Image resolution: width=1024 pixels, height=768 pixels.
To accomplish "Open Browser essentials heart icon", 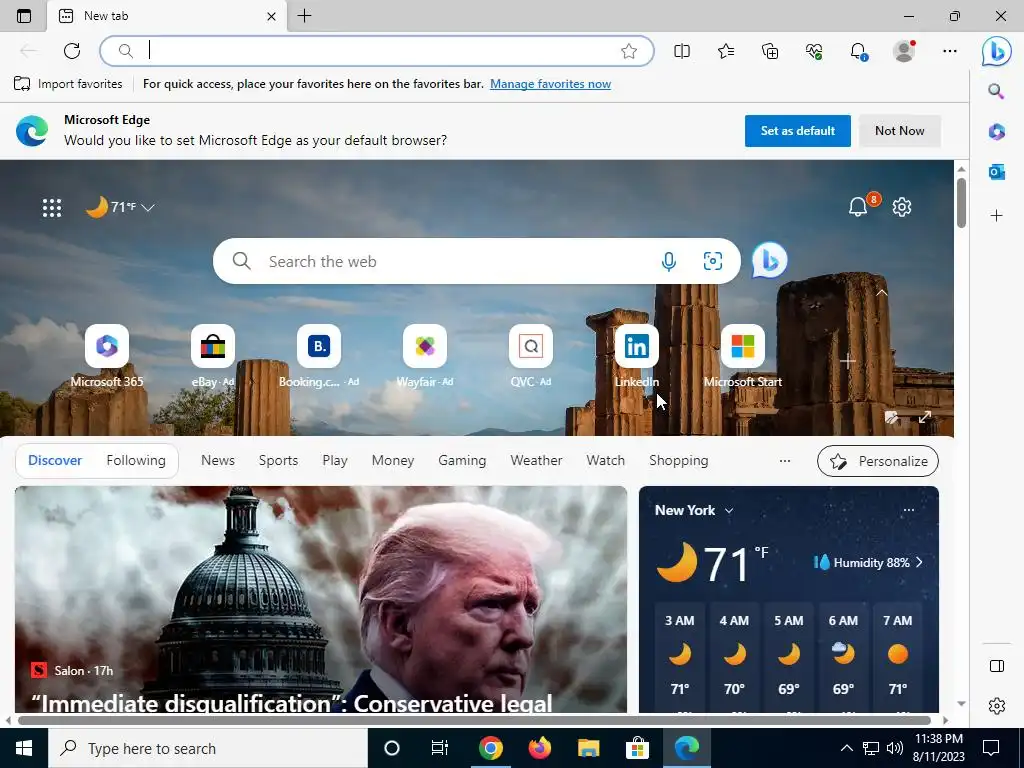I will (814, 51).
